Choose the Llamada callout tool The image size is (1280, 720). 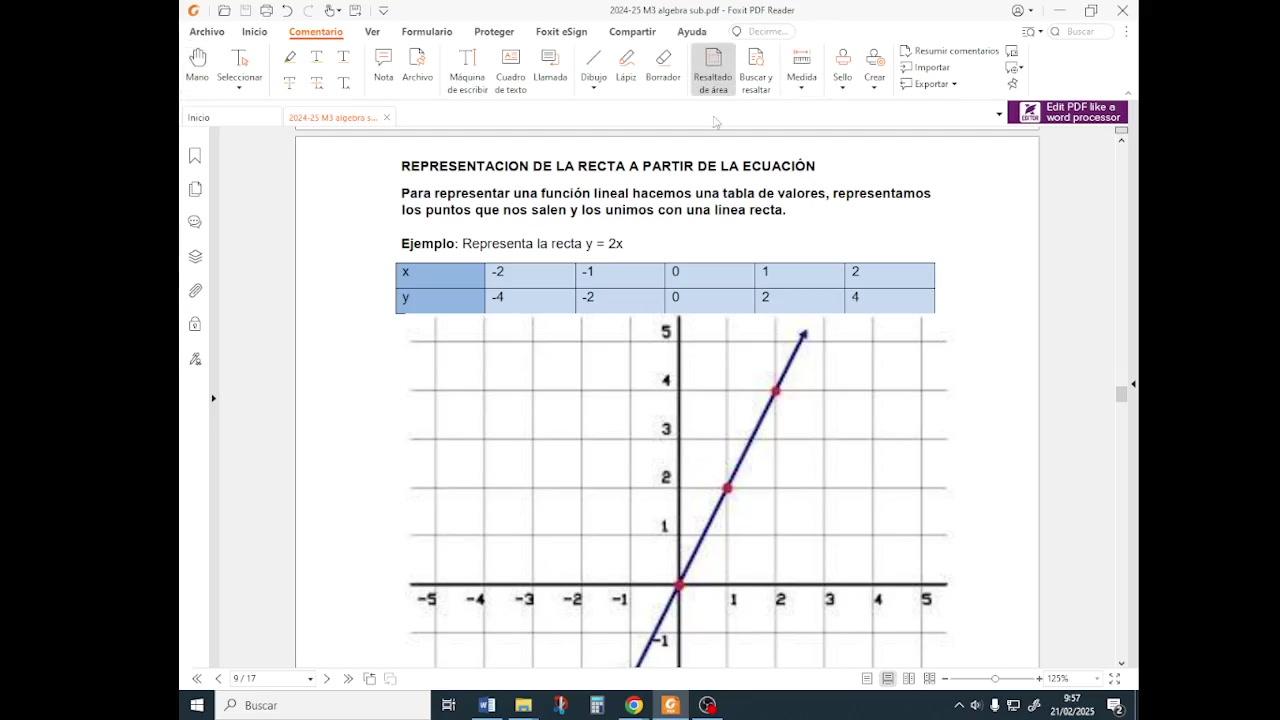[x=550, y=65]
